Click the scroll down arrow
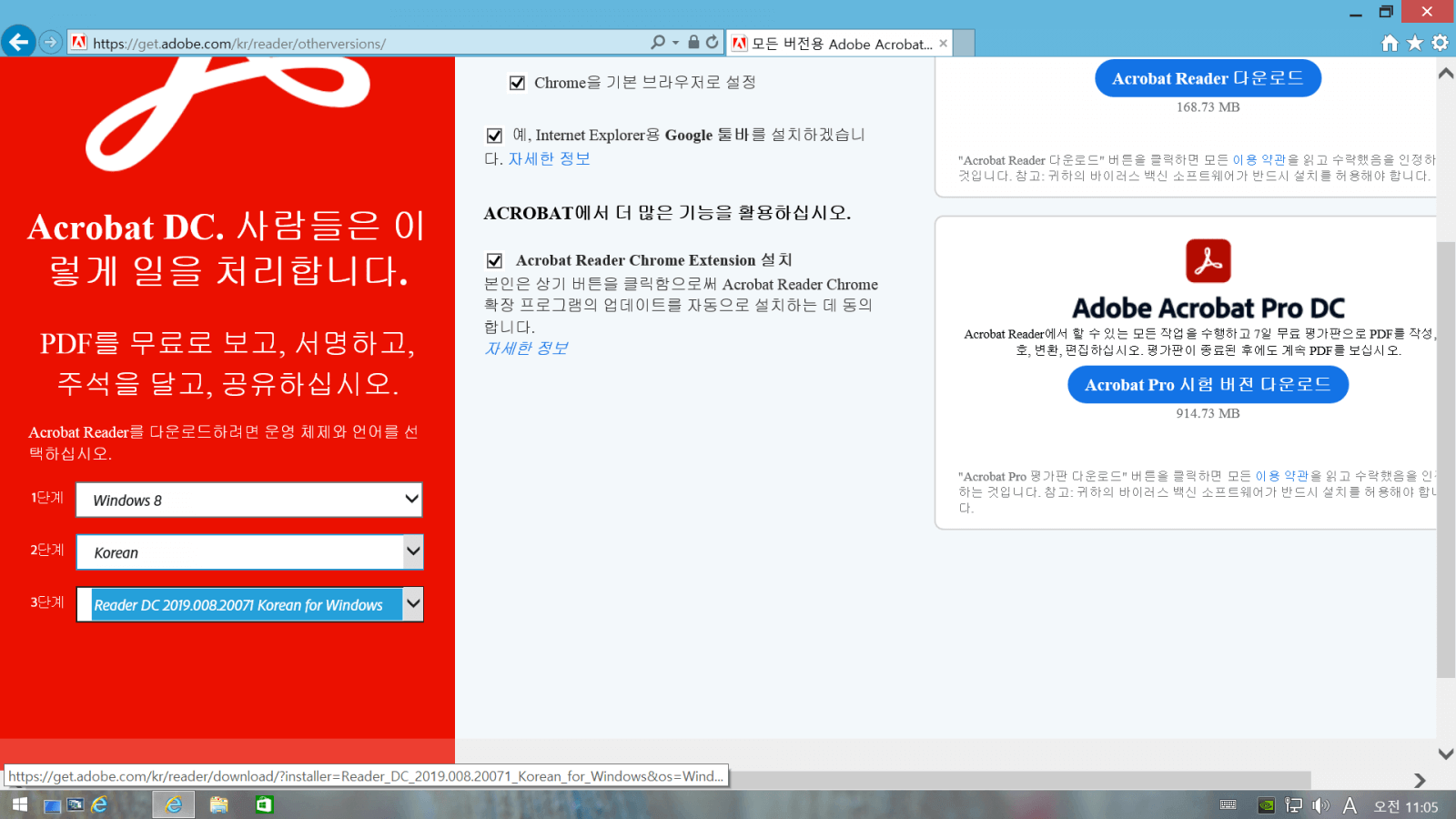The width and height of the screenshot is (1456, 819). pyautogui.click(x=1446, y=753)
